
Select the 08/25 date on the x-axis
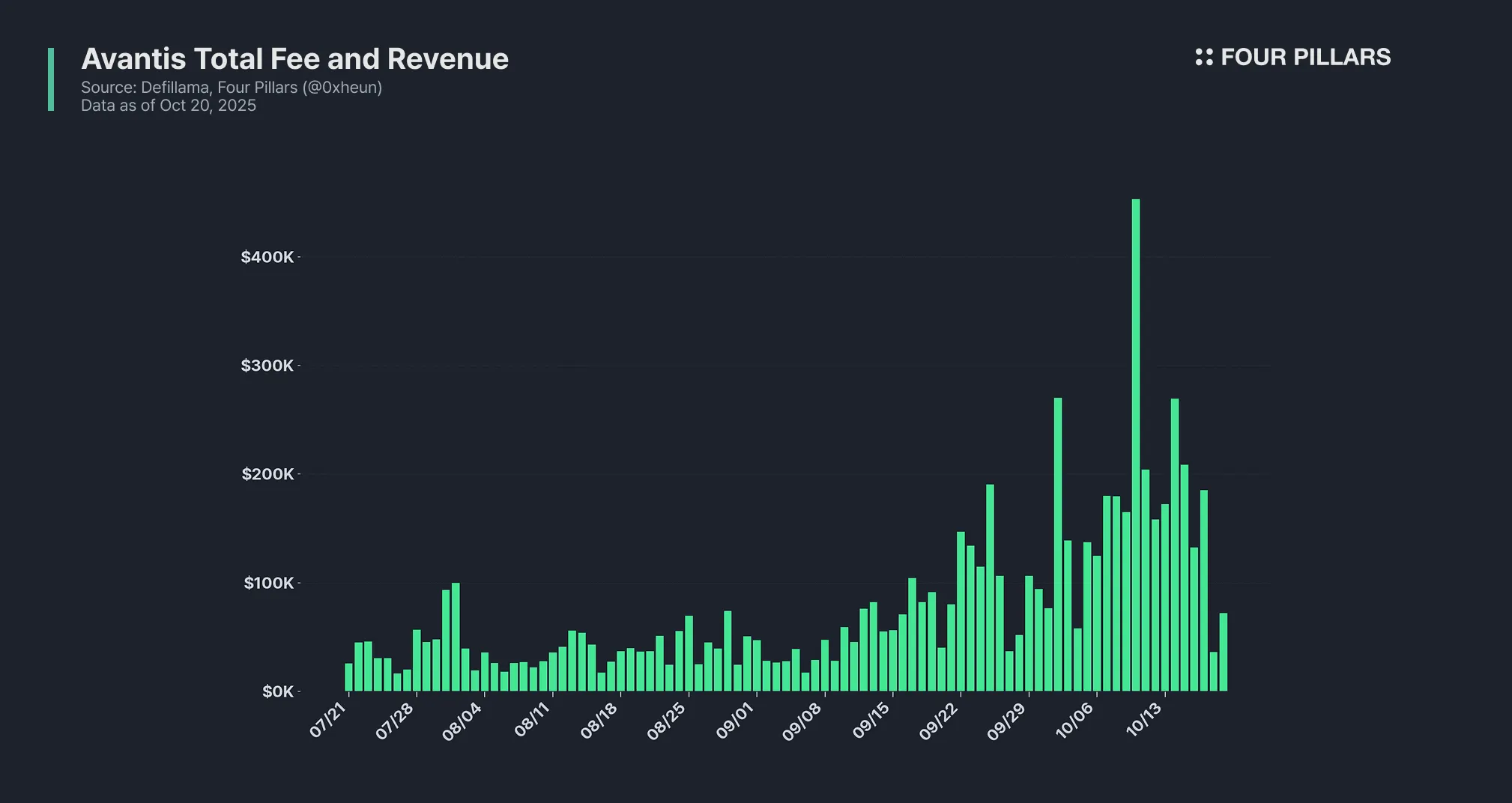[666, 722]
